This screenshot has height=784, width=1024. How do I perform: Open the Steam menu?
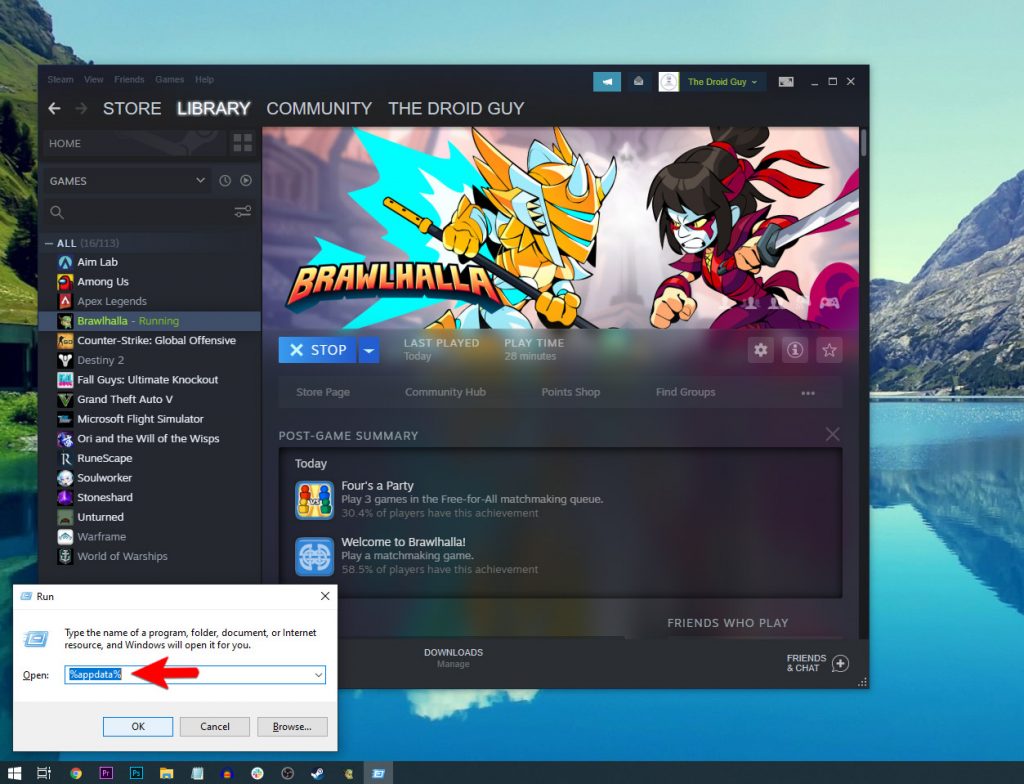pos(60,79)
